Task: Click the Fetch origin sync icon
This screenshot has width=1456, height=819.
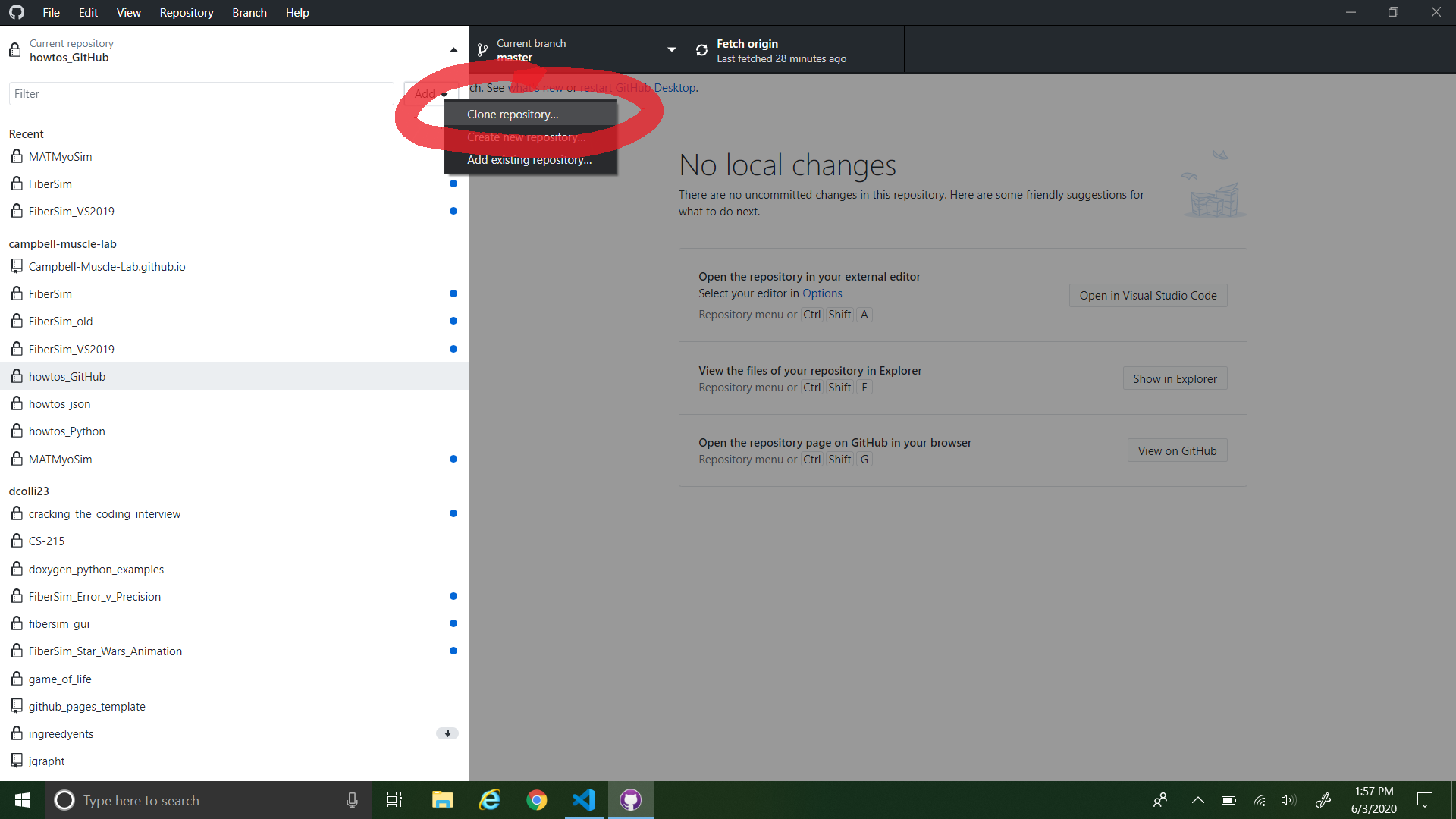Action: [701, 50]
